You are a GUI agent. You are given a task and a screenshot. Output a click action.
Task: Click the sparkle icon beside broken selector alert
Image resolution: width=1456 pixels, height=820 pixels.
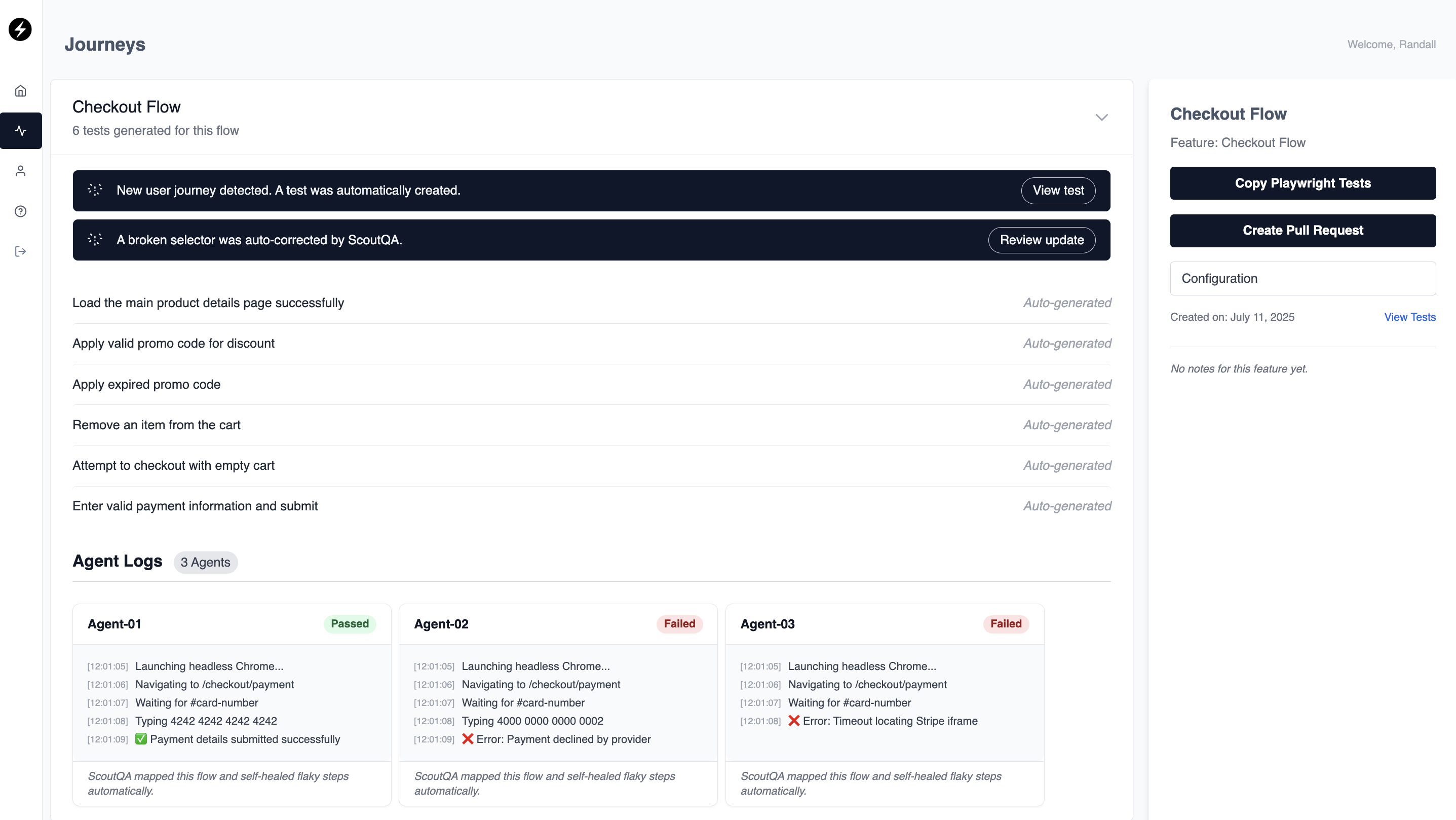(95, 240)
